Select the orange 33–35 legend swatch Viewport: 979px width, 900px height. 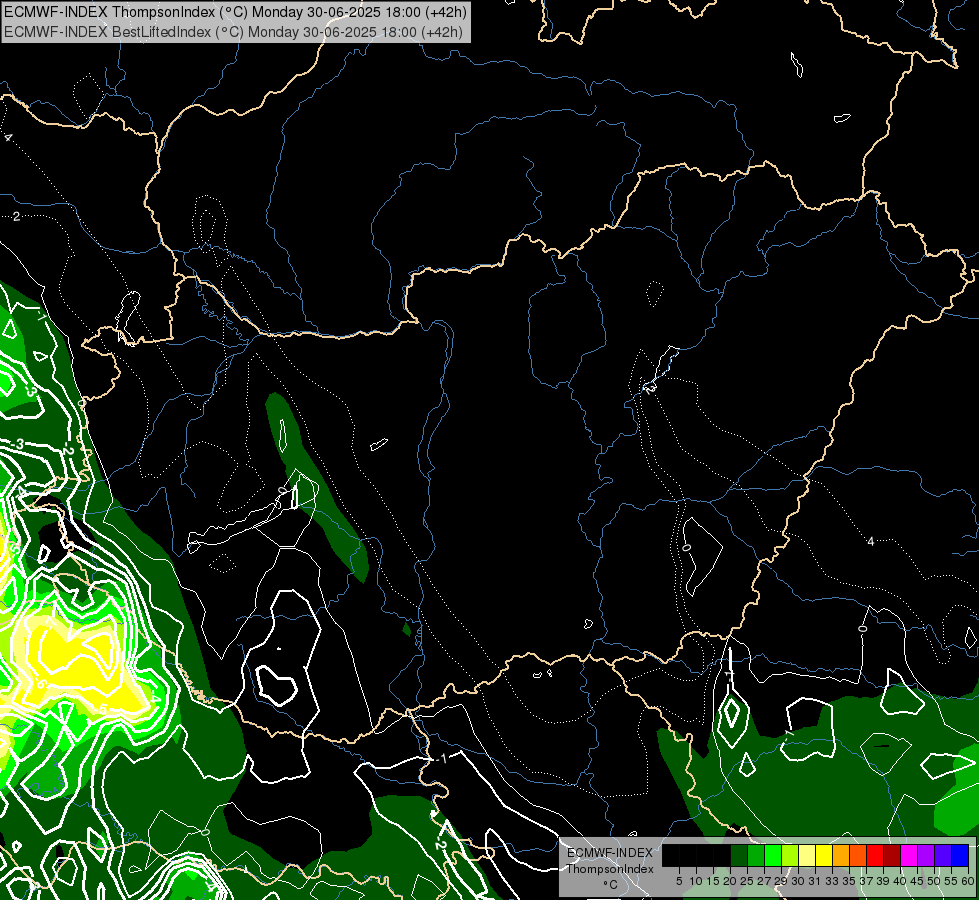tap(841, 855)
